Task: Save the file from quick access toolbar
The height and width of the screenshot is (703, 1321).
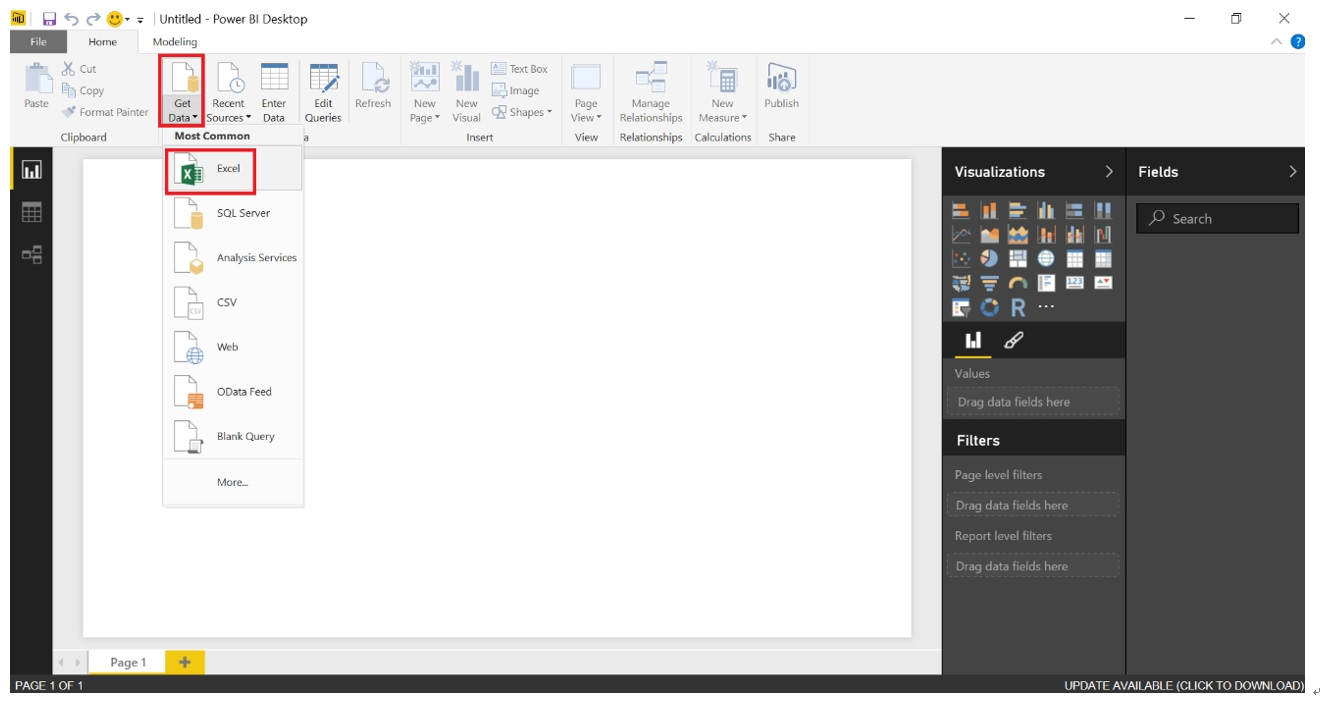Action: (x=48, y=19)
